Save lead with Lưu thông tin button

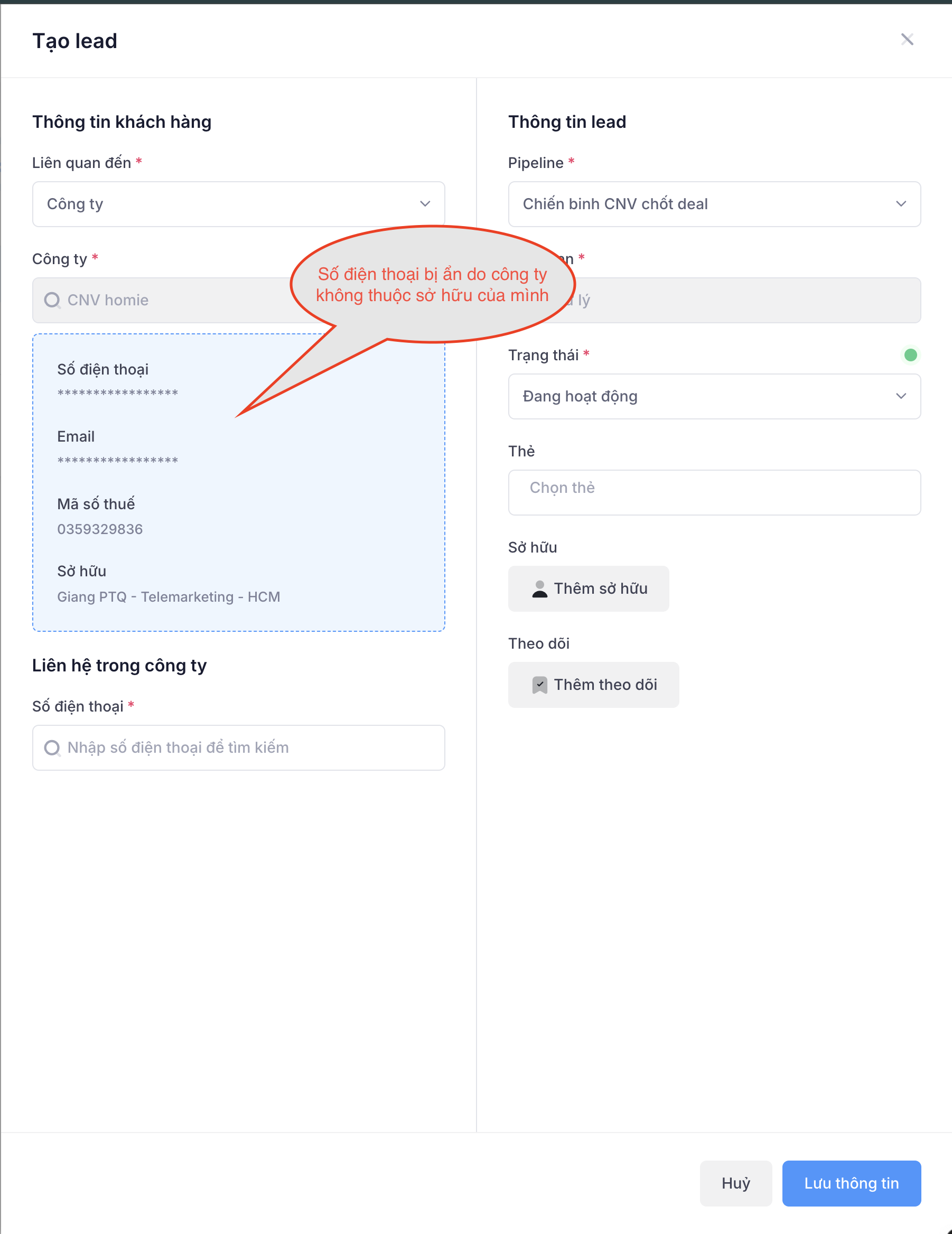[x=851, y=1183]
